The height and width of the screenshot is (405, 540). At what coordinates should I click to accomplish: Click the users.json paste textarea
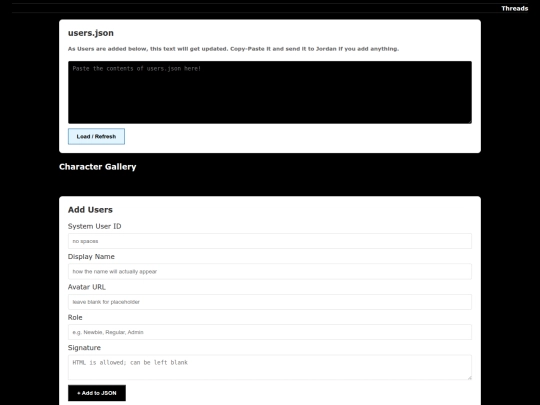pyautogui.click(x=270, y=92)
